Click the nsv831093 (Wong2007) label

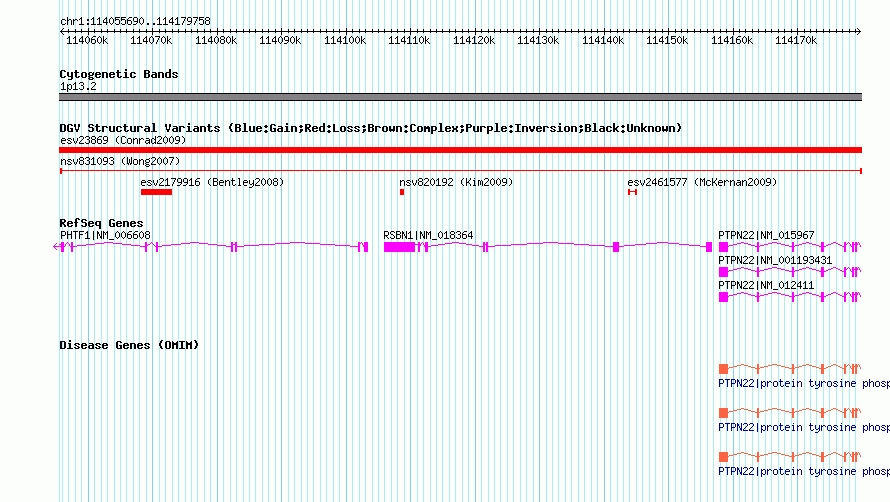click(120, 161)
